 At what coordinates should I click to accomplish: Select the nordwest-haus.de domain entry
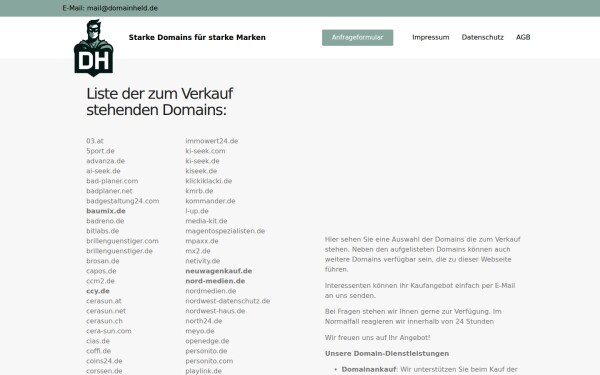coord(215,311)
